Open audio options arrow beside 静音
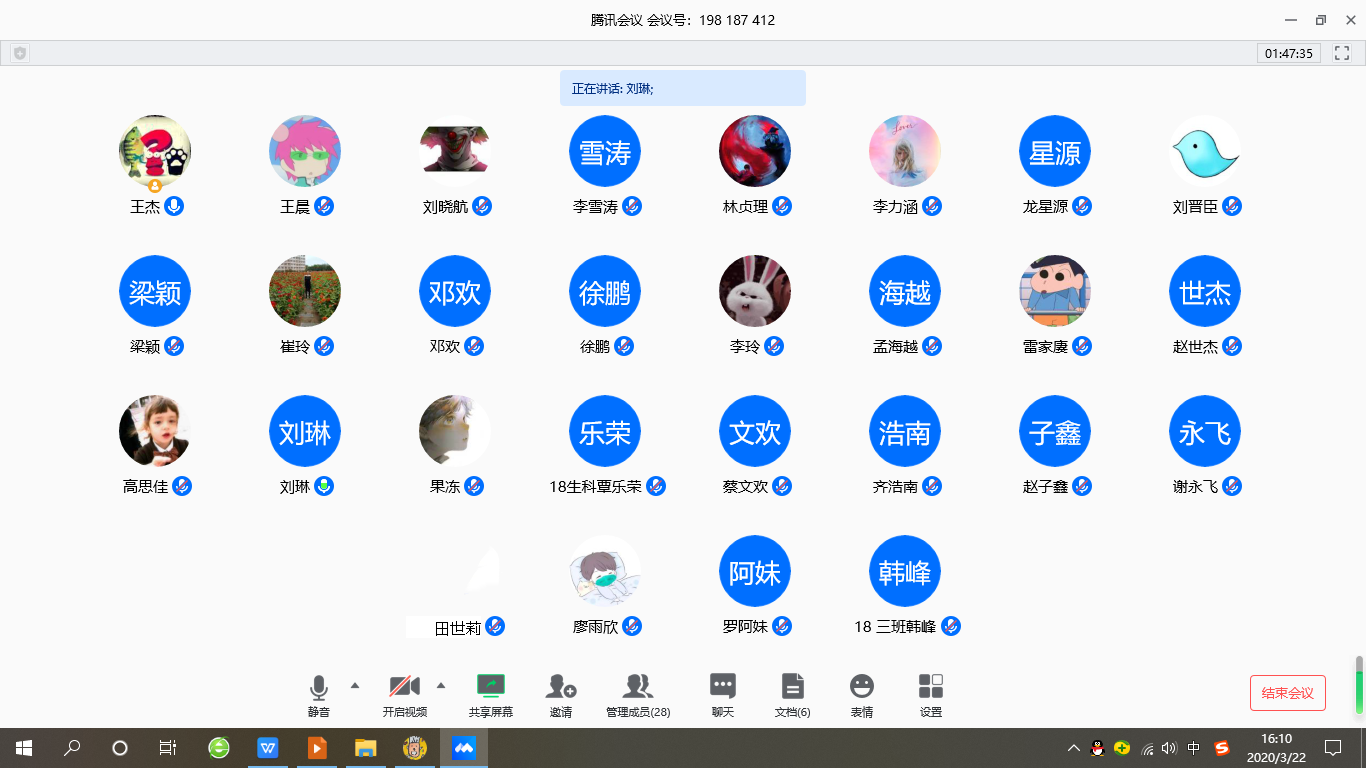The width and height of the screenshot is (1366, 768). (354, 685)
